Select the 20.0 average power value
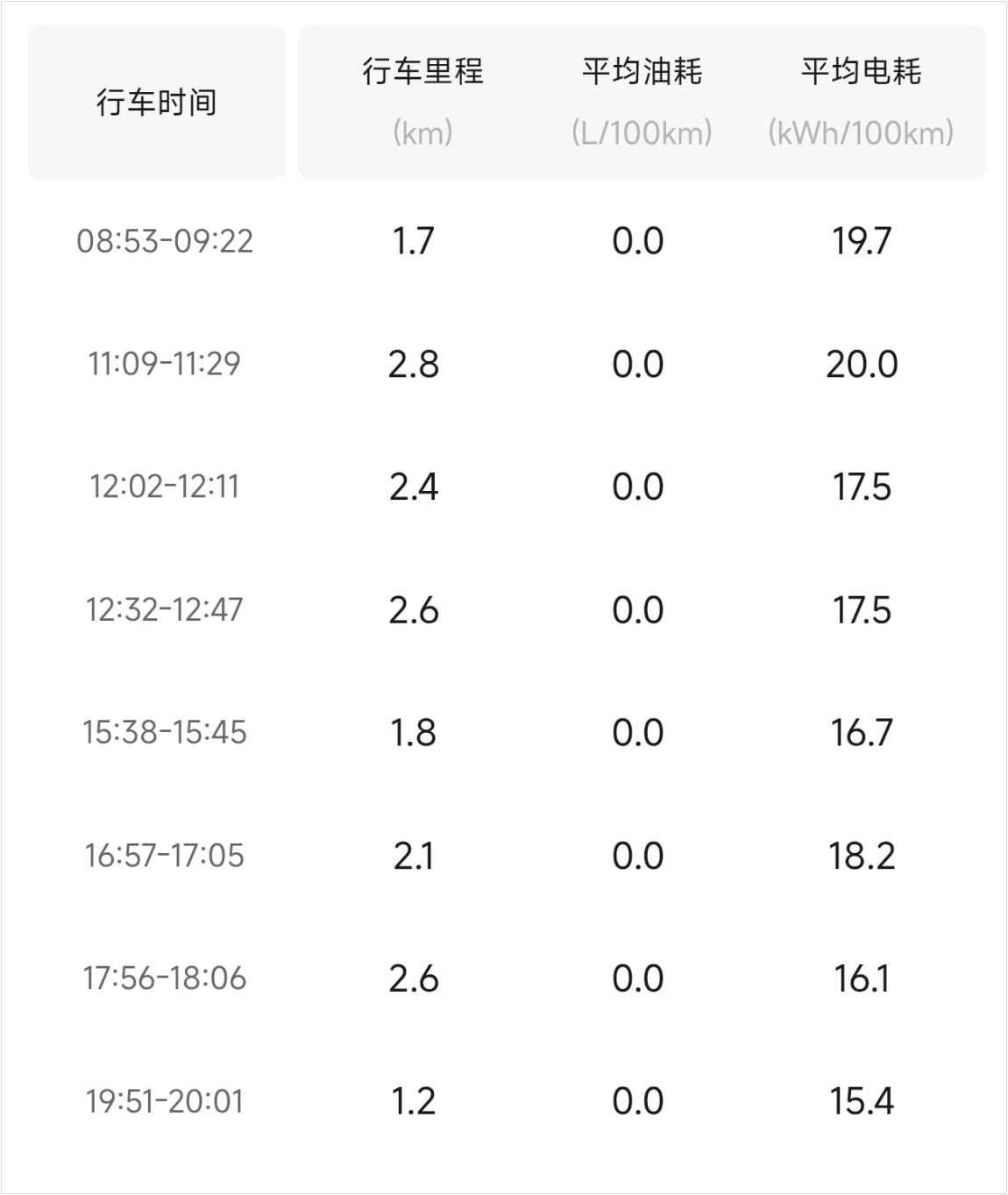This screenshot has width=1008, height=1195. (x=862, y=364)
